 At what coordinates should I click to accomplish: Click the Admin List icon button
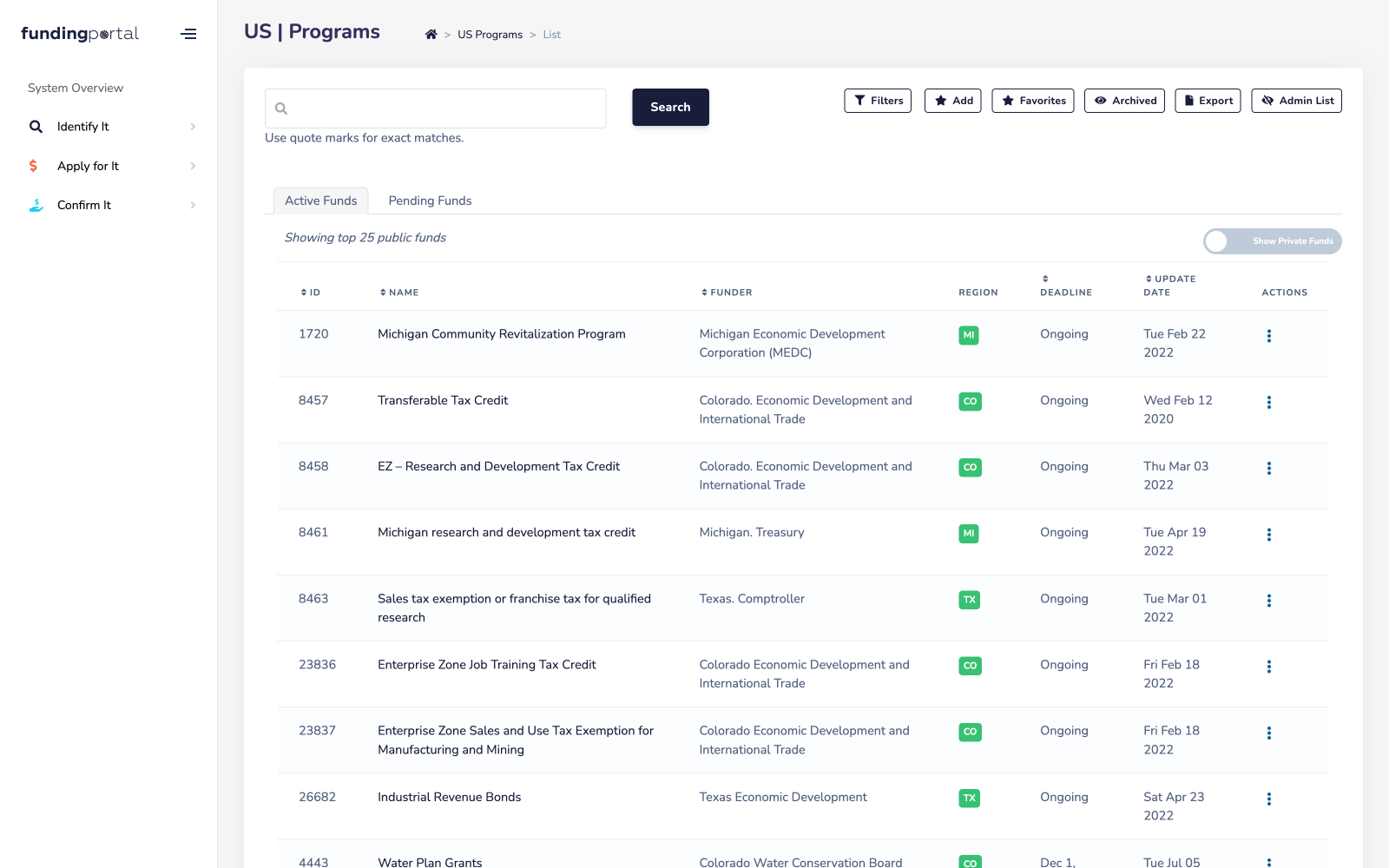pos(1267,101)
